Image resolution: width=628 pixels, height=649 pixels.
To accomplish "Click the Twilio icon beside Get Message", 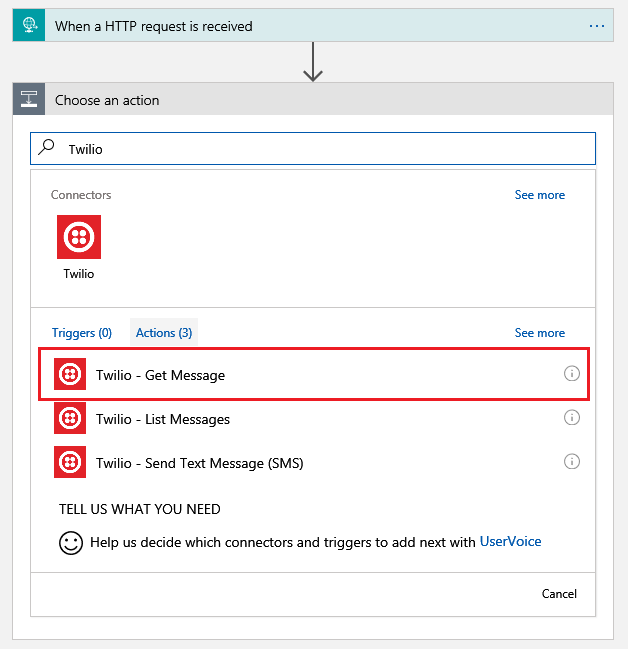I will coord(70,374).
